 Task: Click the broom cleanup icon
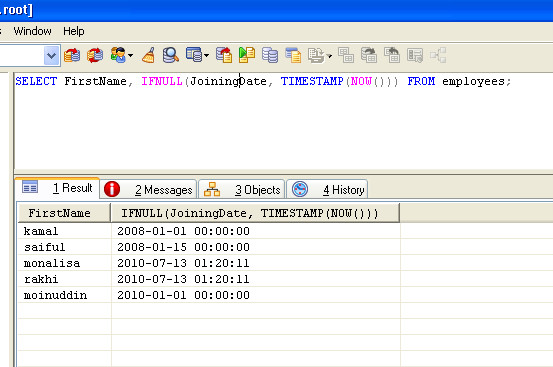pyautogui.click(x=148, y=55)
